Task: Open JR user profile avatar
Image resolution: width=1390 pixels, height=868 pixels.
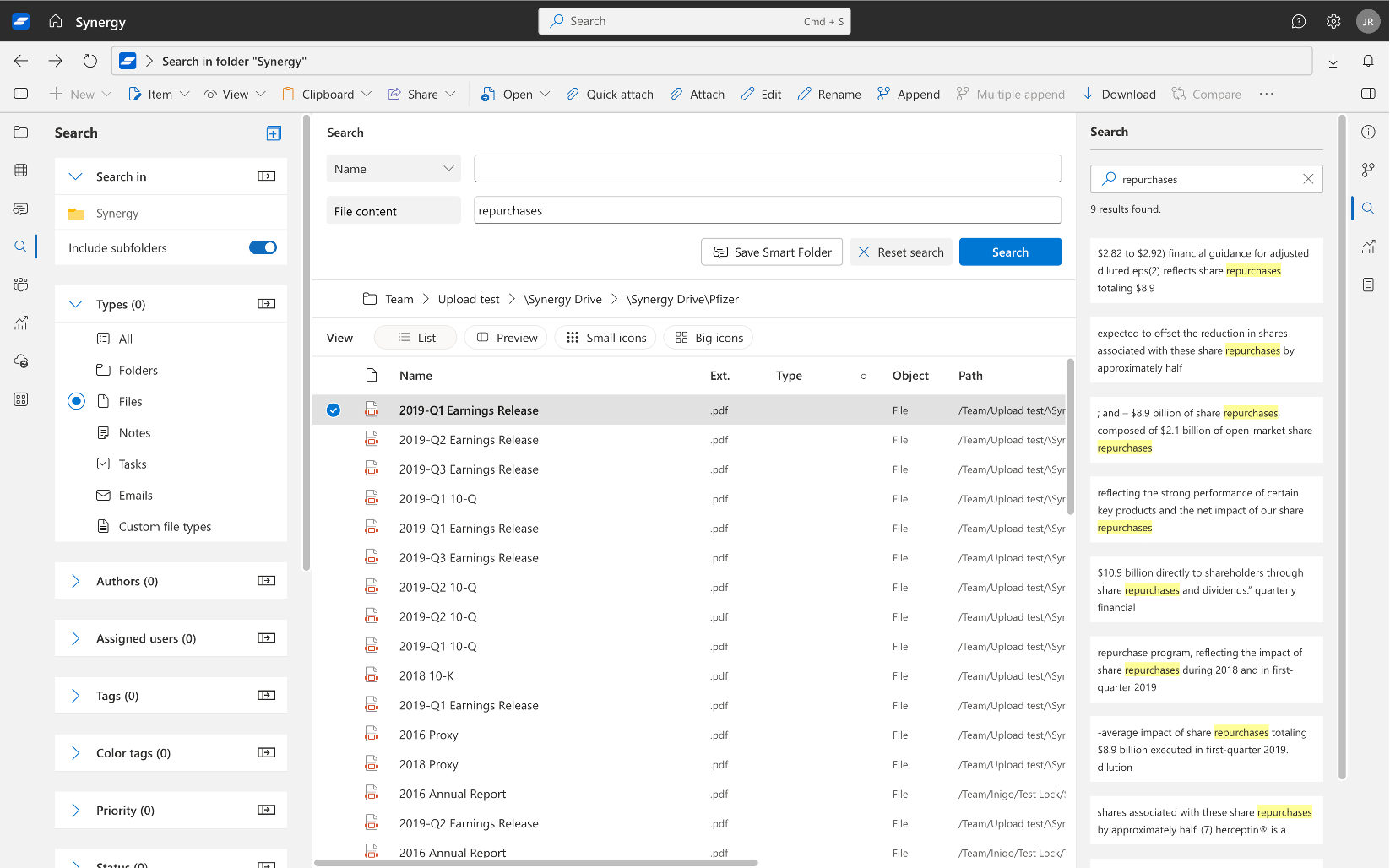Action: [1367, 21]
